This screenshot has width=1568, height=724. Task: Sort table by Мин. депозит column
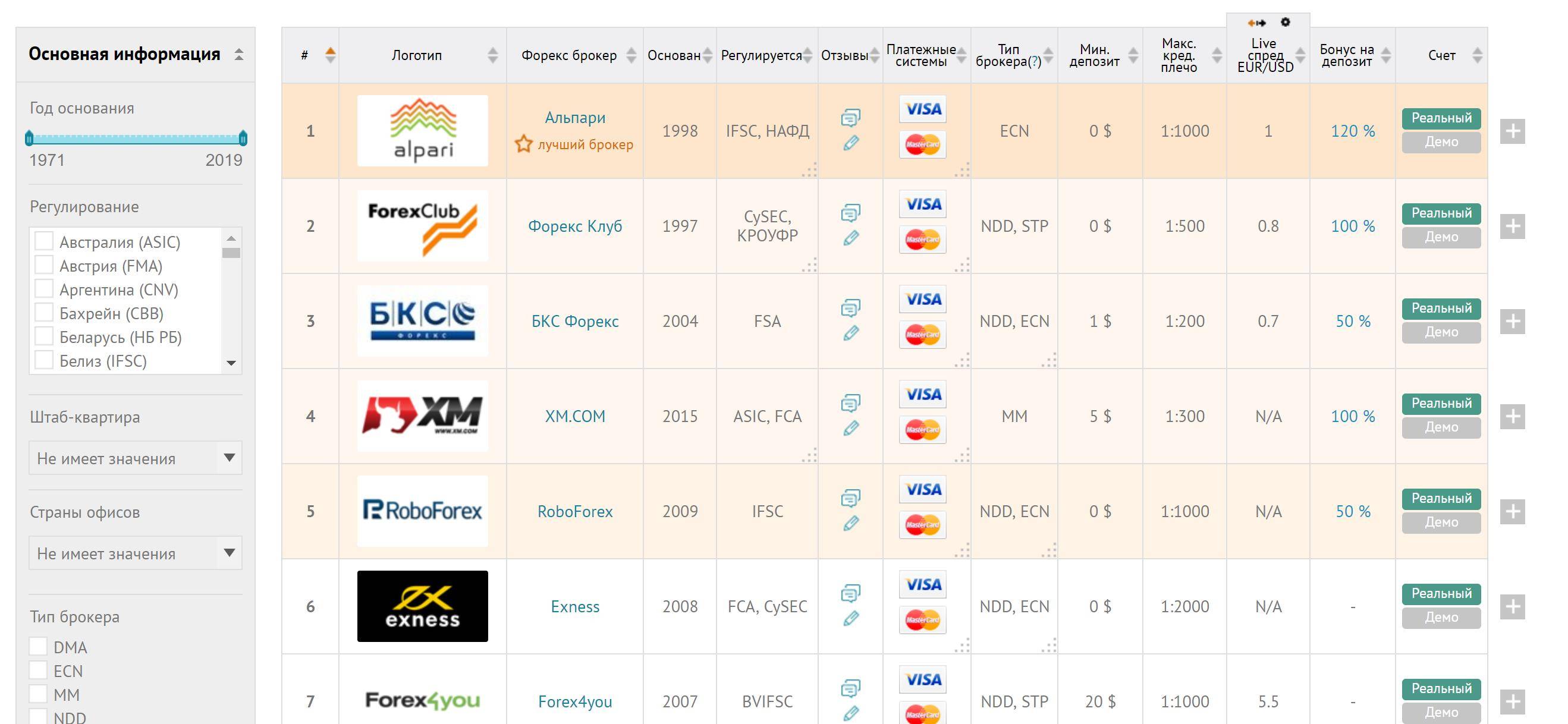tap(1133, 55)
